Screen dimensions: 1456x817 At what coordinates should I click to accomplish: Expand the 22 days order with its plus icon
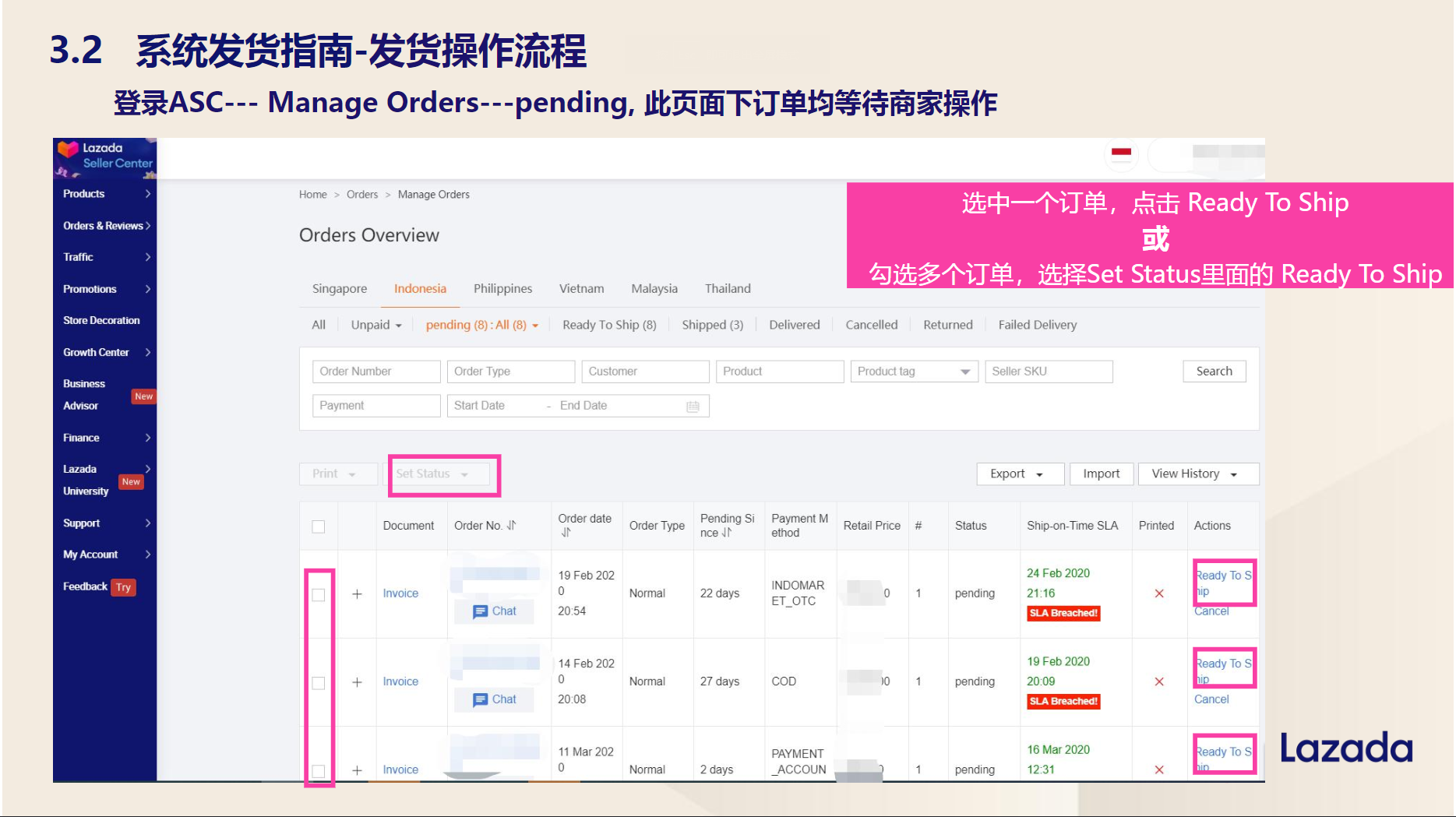(x=357, y=593)
